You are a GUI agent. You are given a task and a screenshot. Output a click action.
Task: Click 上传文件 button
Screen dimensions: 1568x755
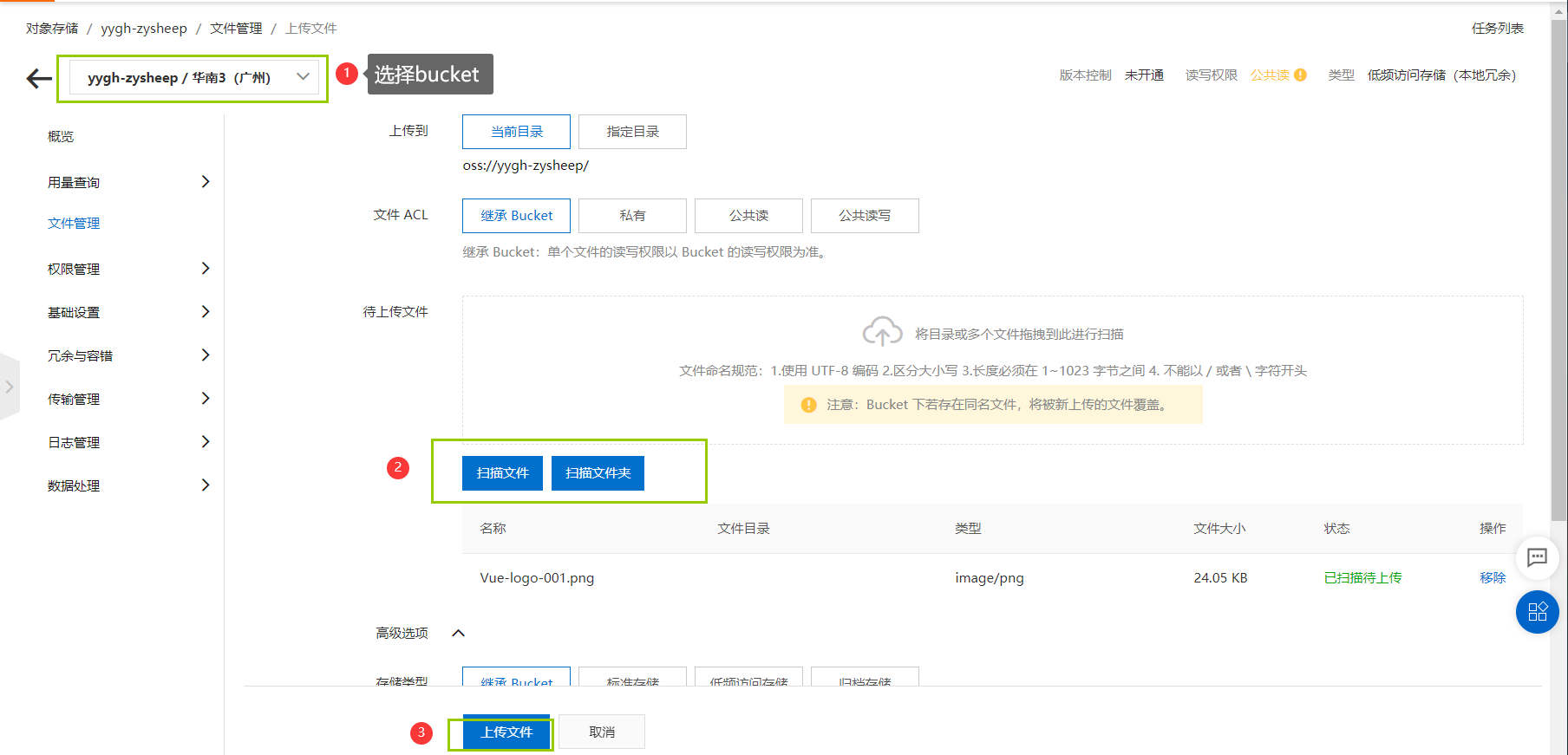click(506, 732)
